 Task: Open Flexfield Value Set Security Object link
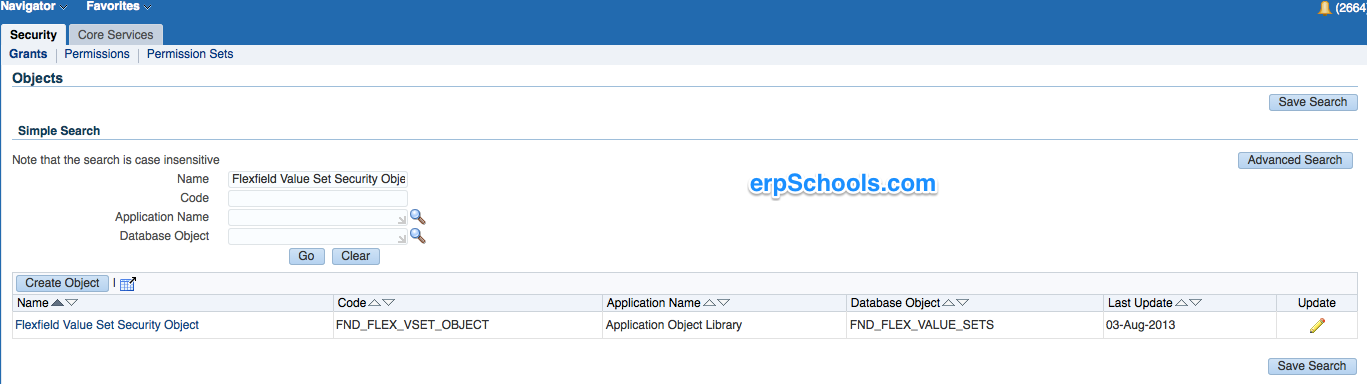click(x=107, y=325)
